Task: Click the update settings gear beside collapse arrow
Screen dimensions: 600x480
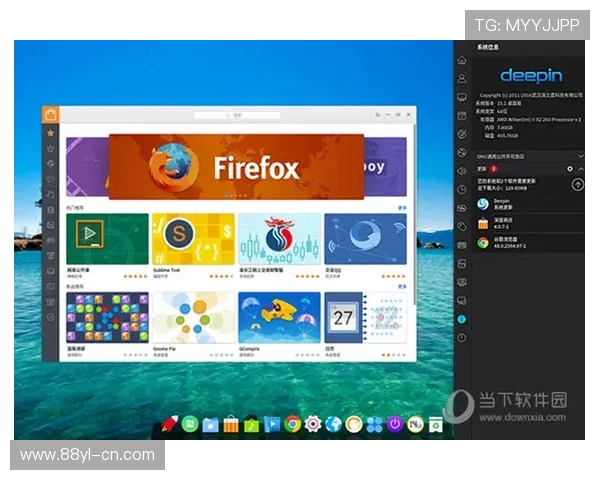Action: pyautogui.click(x=570, y=169)
